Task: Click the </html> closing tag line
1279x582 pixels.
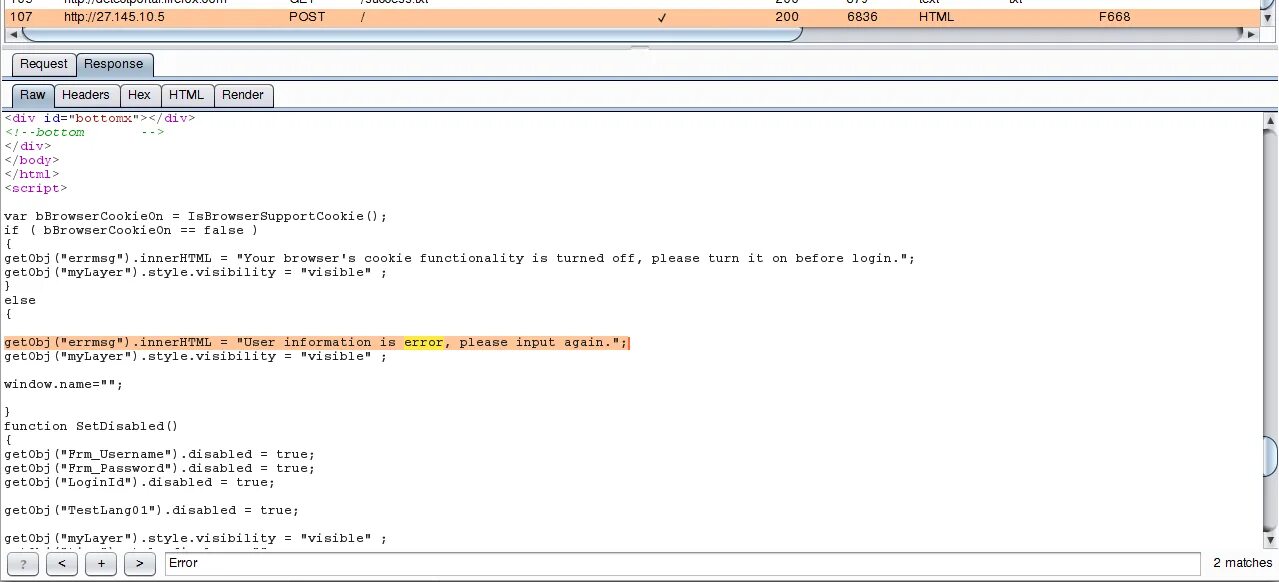Action: pos(32,174)
